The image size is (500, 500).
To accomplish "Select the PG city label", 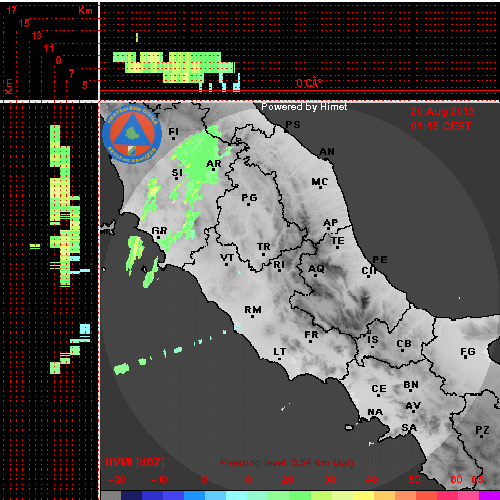I will (x=249, y=198).
